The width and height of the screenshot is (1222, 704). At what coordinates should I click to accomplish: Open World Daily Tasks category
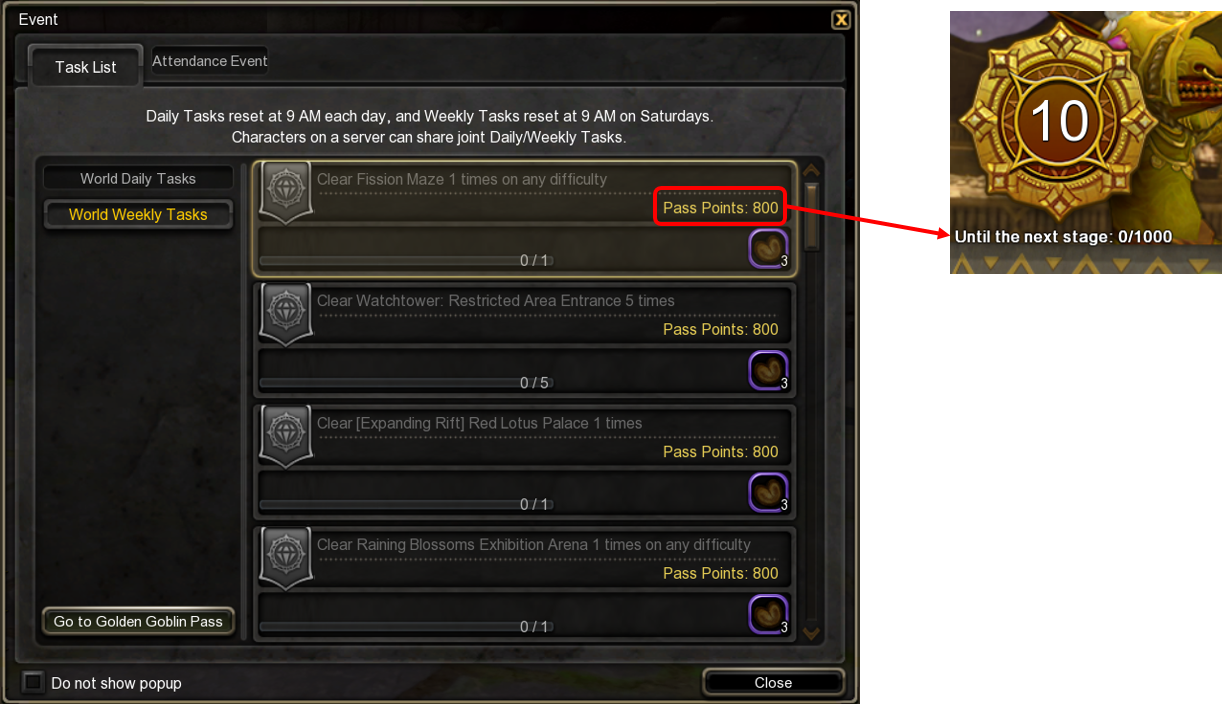tap(138, 178)
